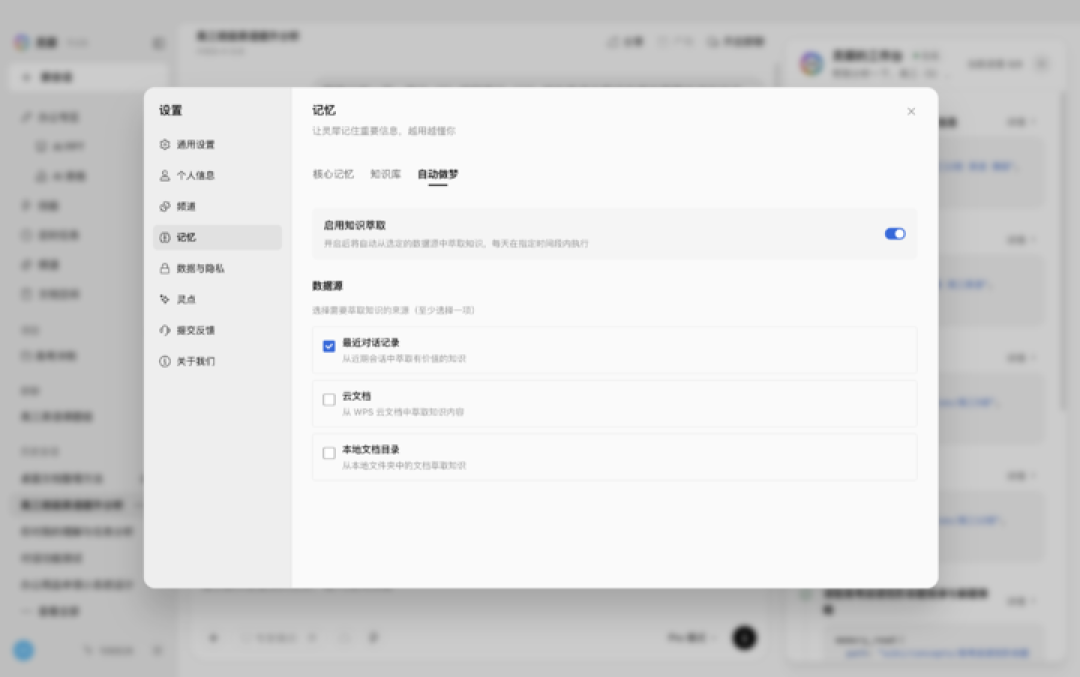Open 数据与隐私 in the settings sidebar
This screenshot has height=677, width=1080.
[x=217, y=269]
